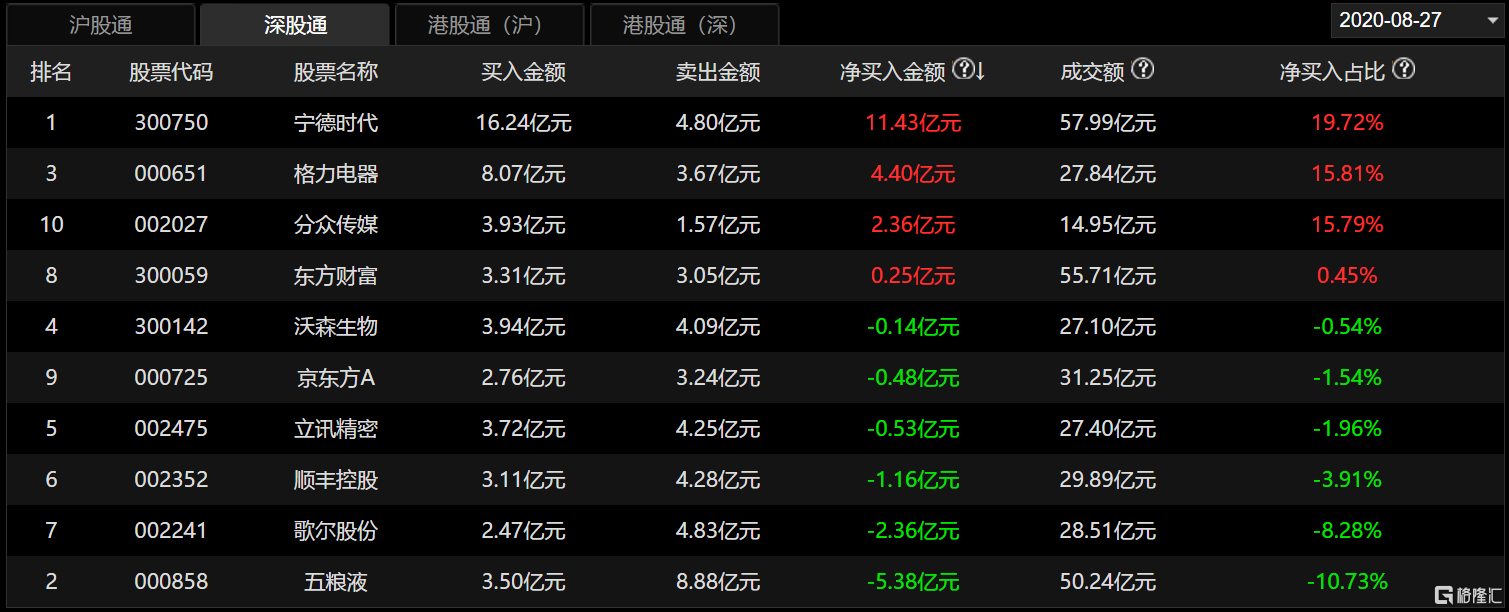Select stock name 分众传媒
This screenshot has height=612, width=1509.
tap(336, 224)
